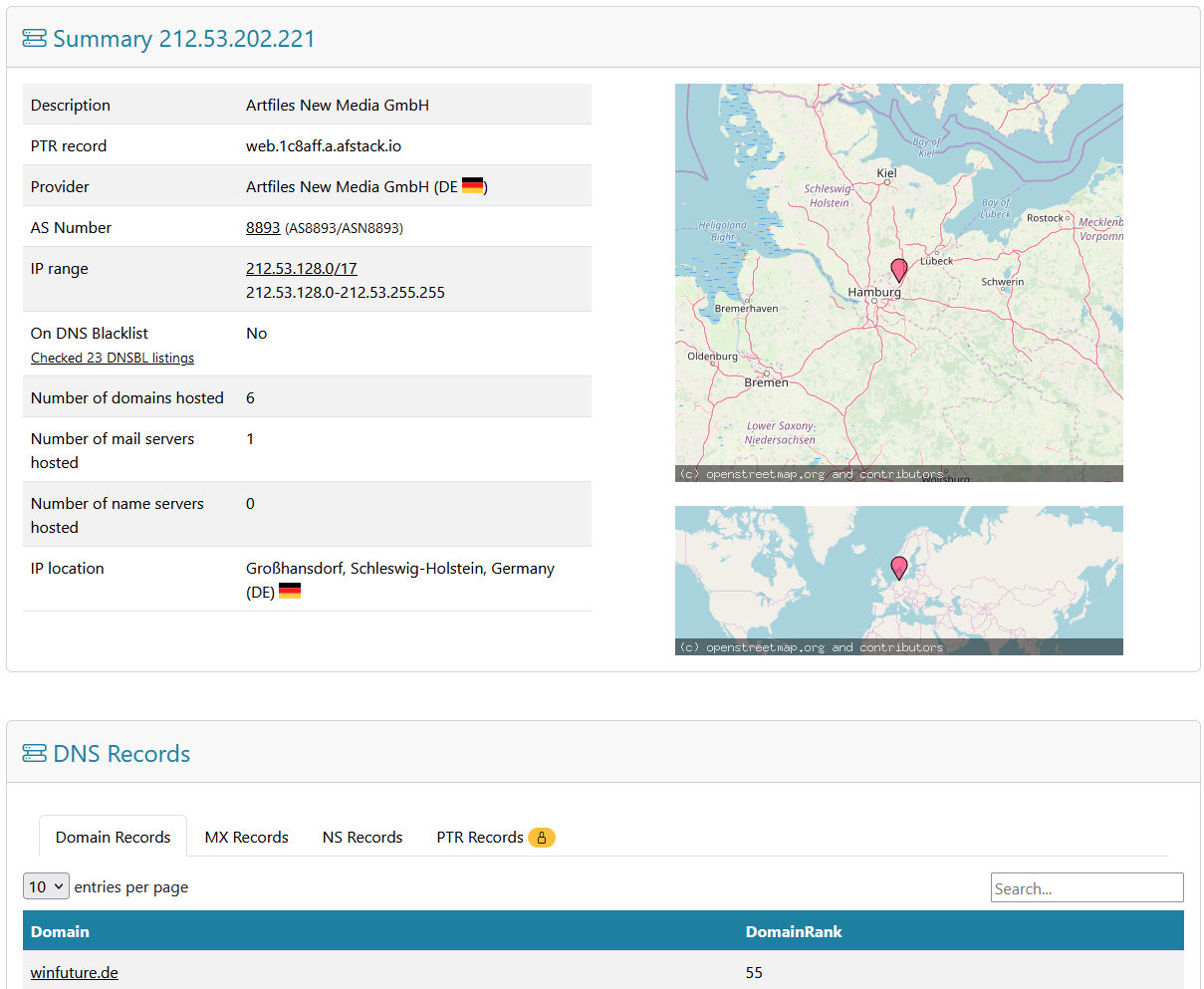Viewport: 1204px width, 989px height.
Task: Switch to the Domain Records tab
Action: click(x=114, y=837)
